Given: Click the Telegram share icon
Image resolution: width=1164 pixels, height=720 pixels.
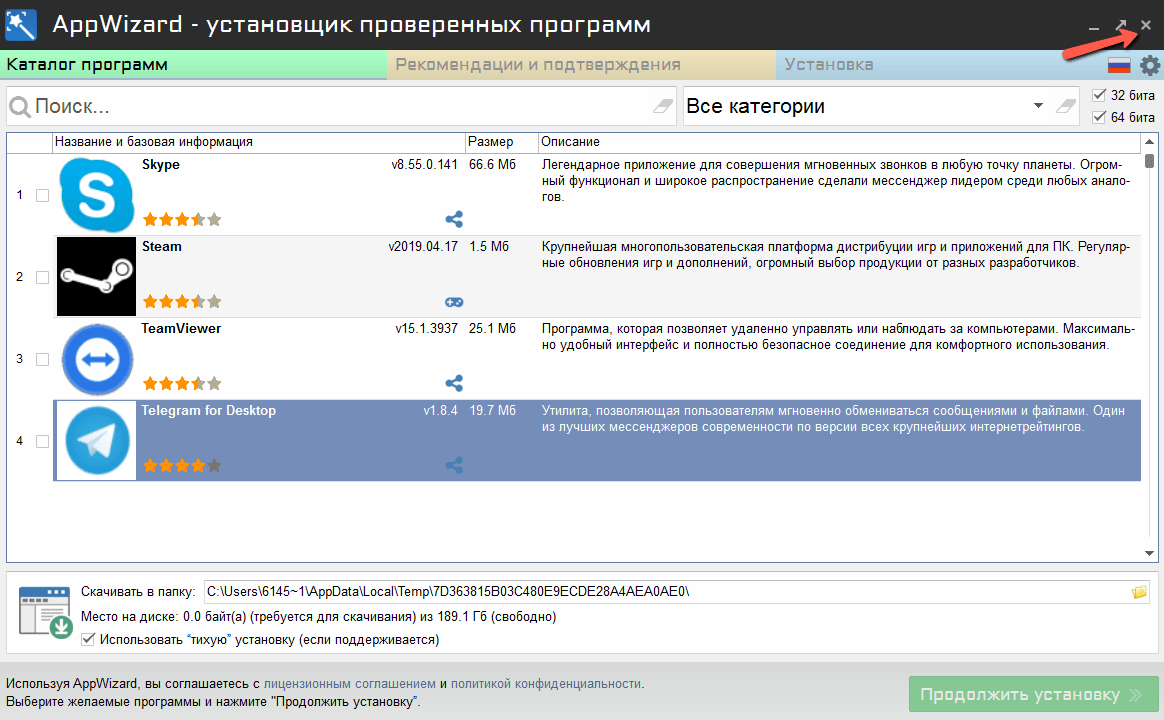Looking at the screenshot, I should (x=454, y=465).
